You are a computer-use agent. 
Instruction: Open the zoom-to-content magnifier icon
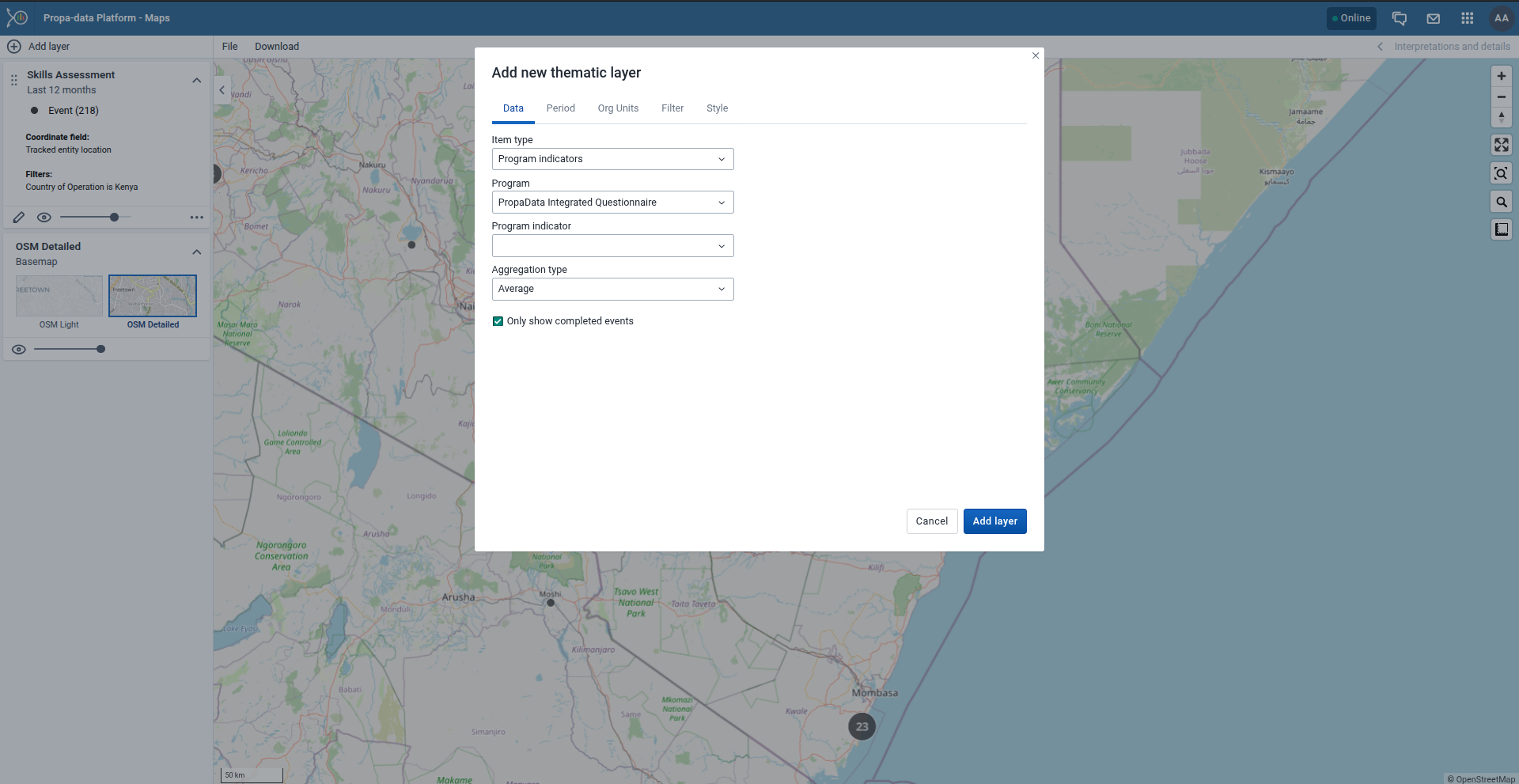(x=1501, y=172)
